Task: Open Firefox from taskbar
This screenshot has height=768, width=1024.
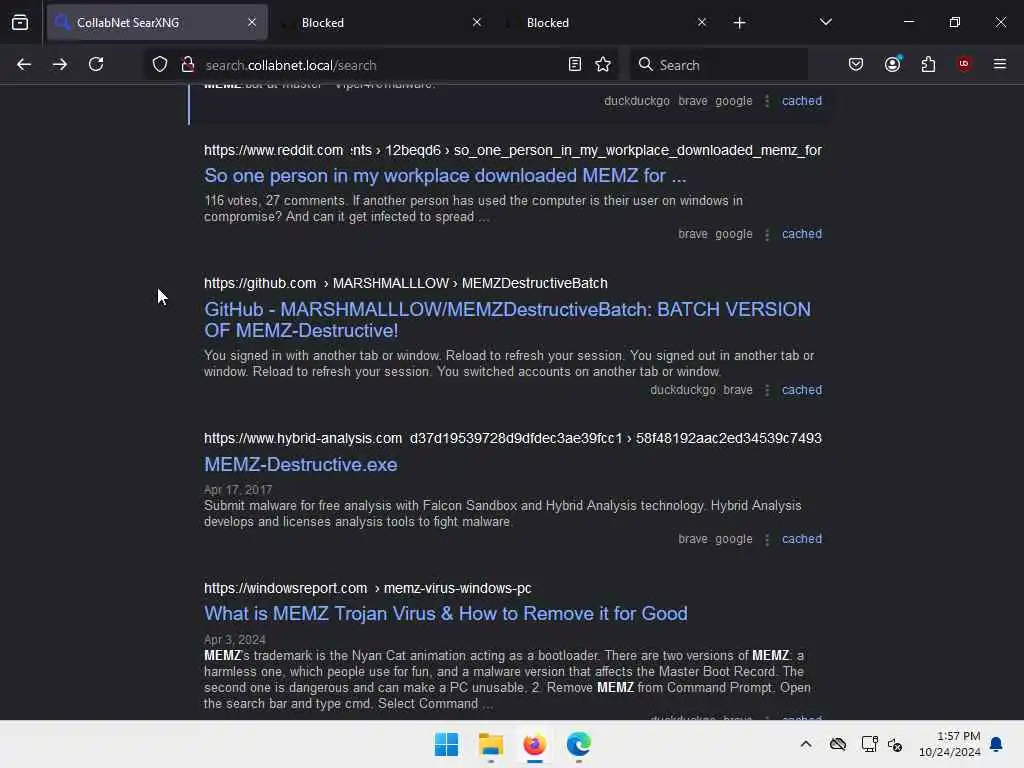Action: (x=534, y=744)
